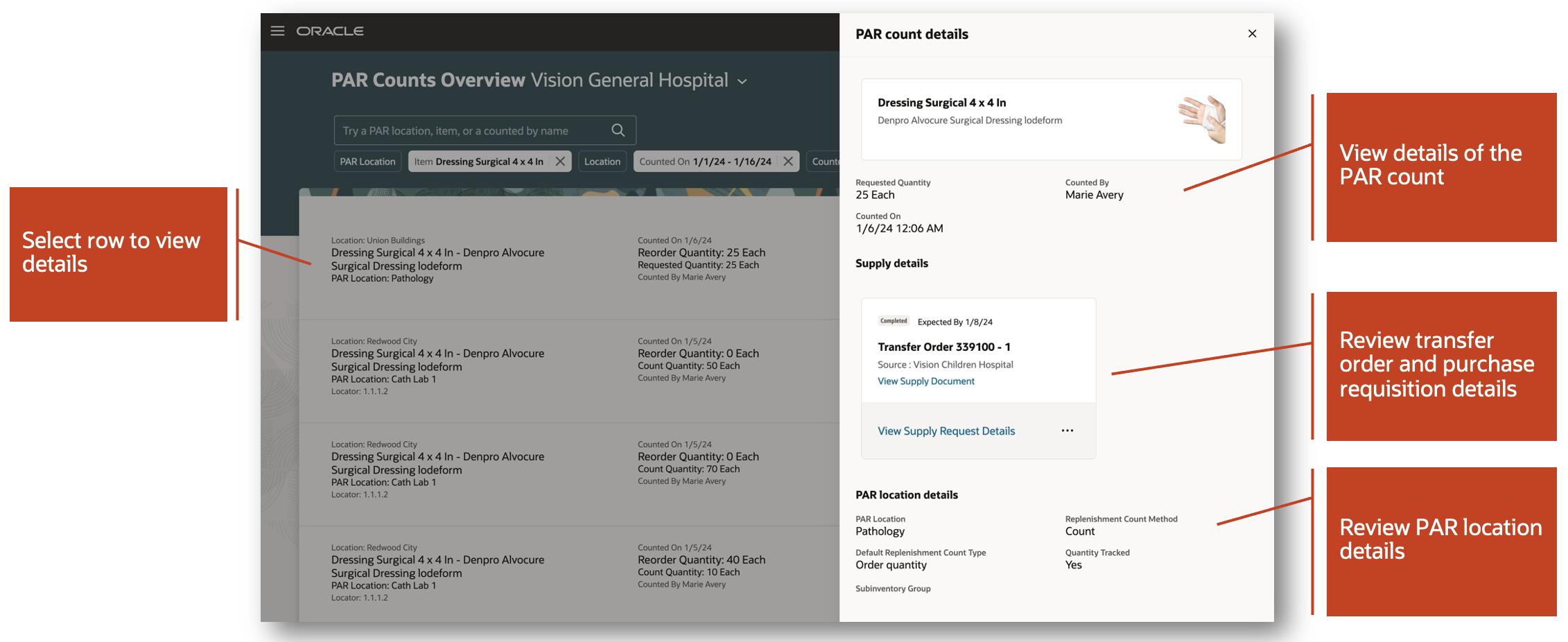View the surgical dressing product image

pos(1201,119)
